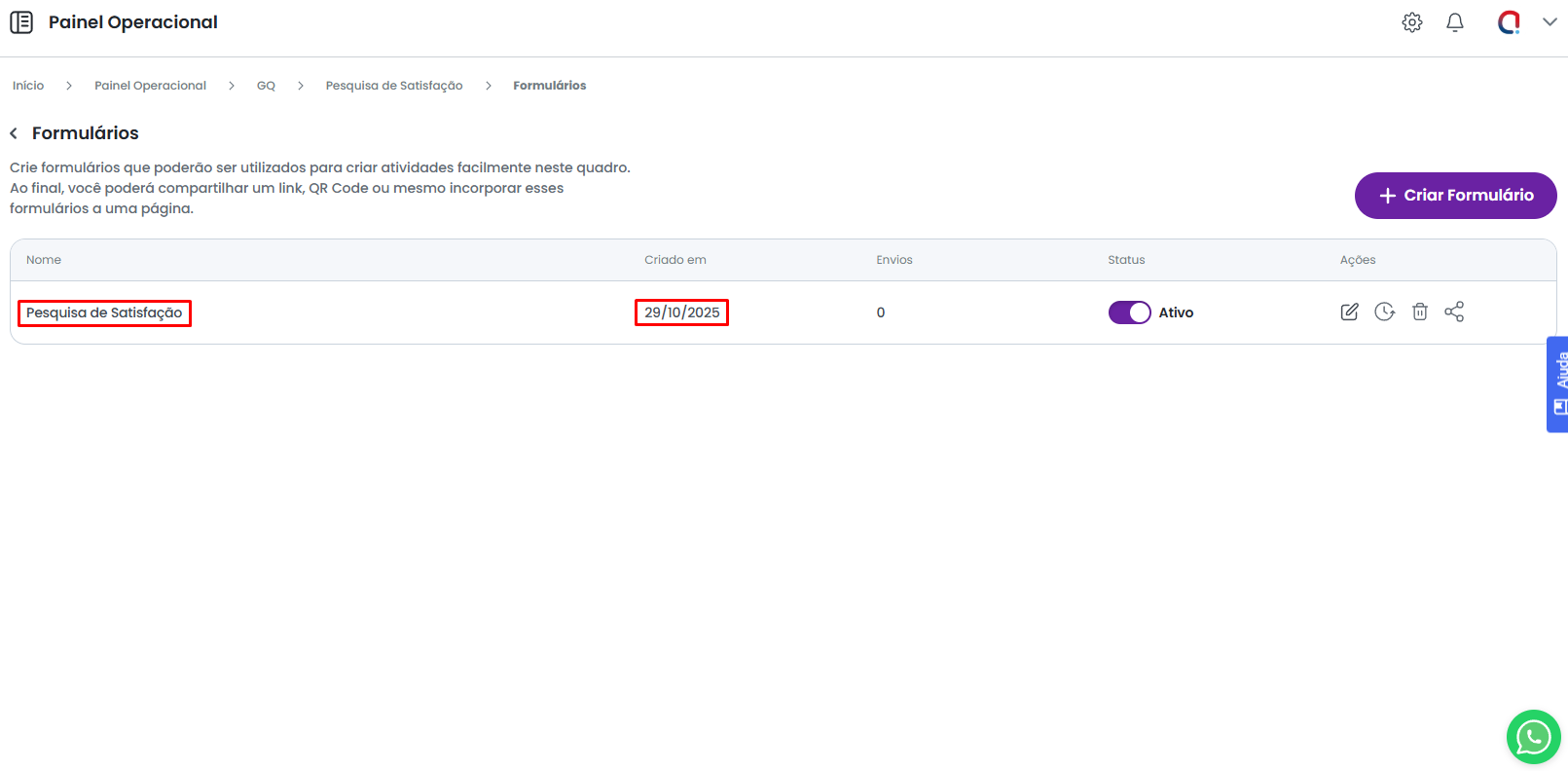Open WhatsApp chat floating button
Screen dimensions: 1568x771
(x=1533, y=737)
